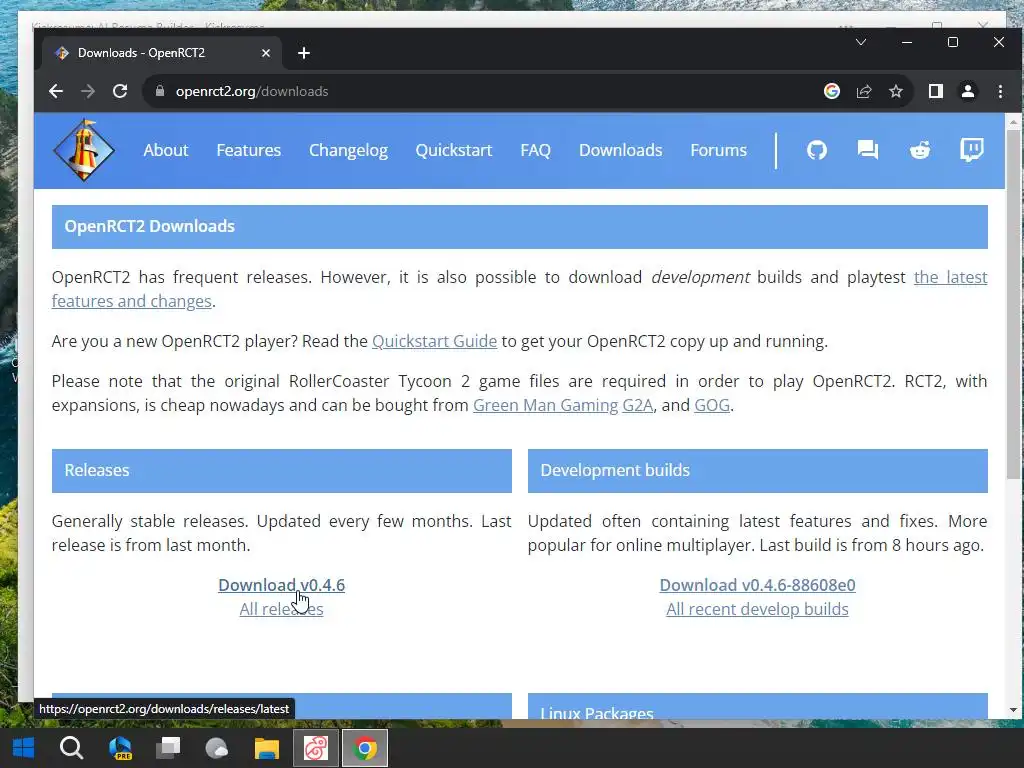
Task: Click the red swirl app taskbar icon
Action: pos(315,748)
